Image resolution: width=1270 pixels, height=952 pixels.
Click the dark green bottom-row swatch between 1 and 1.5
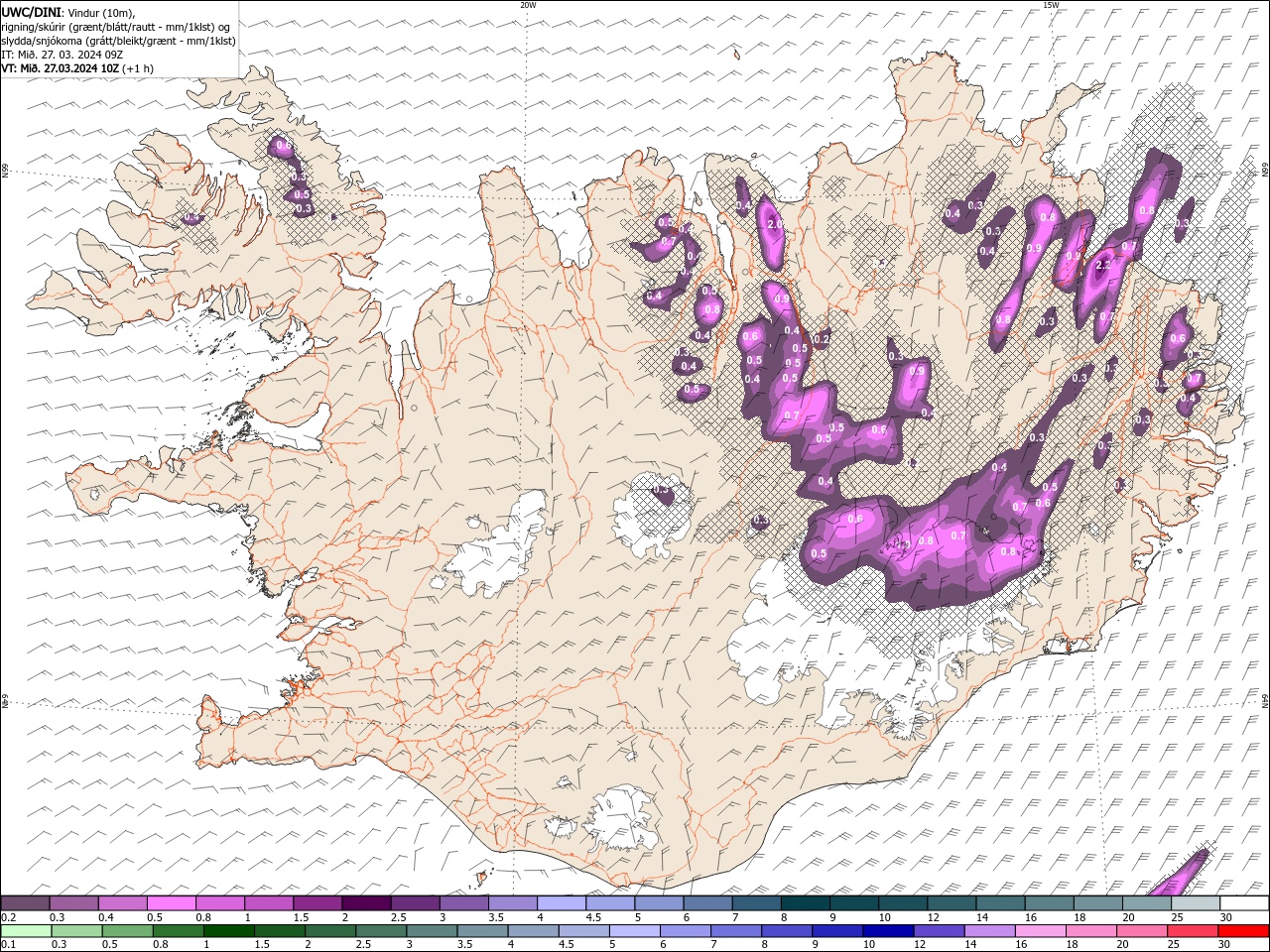click(230, 931)
